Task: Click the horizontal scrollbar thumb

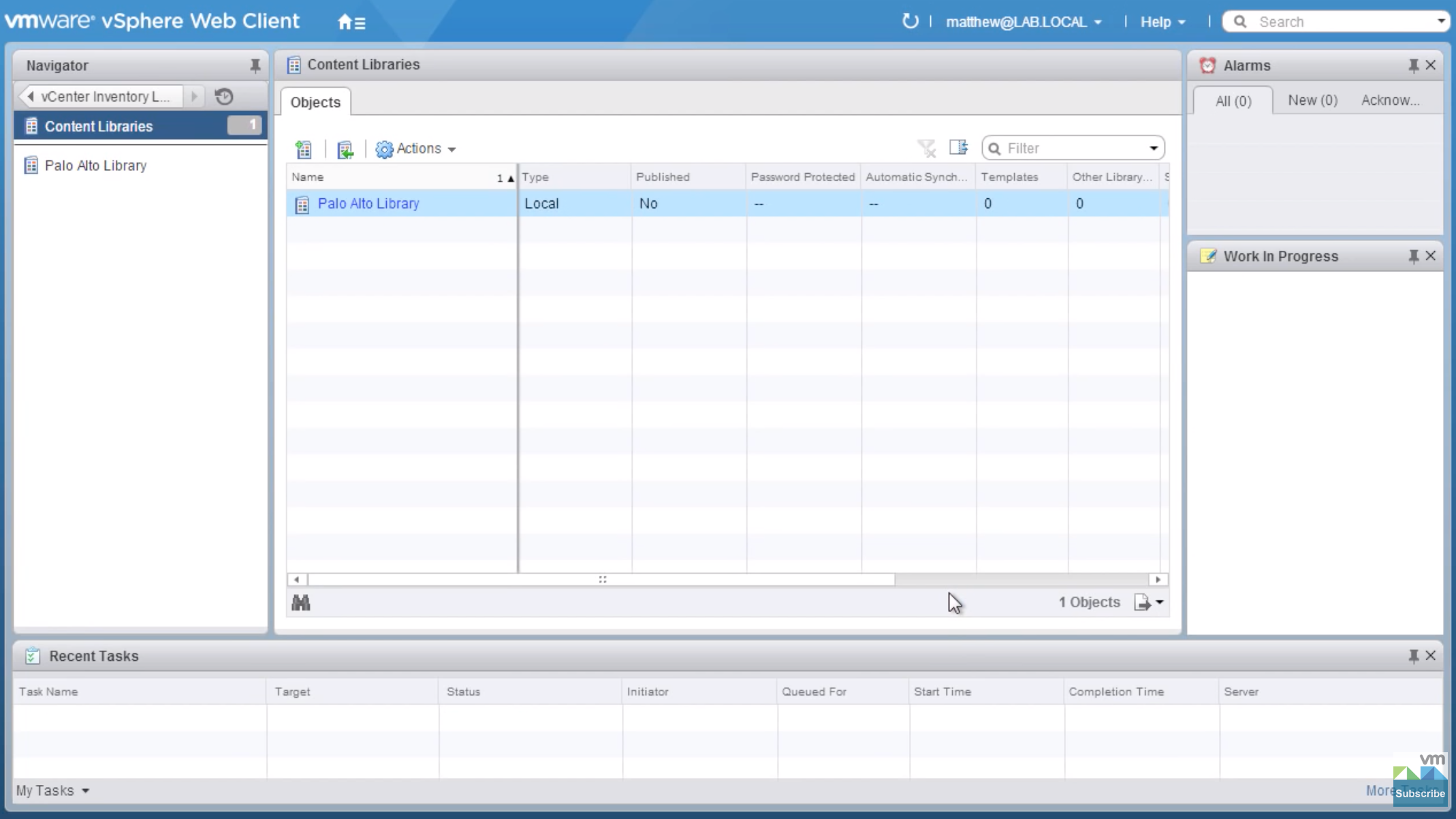Action: 601,579
